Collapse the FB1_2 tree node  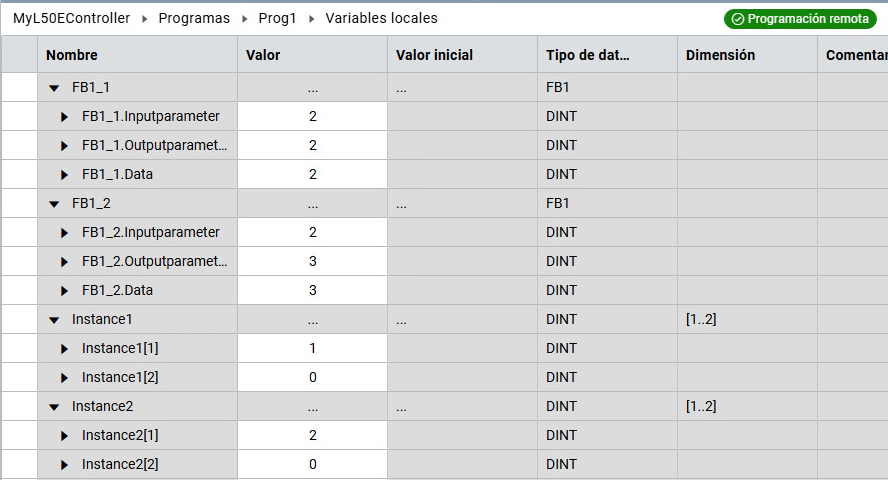pyautogui.click(x=54, y=204)
